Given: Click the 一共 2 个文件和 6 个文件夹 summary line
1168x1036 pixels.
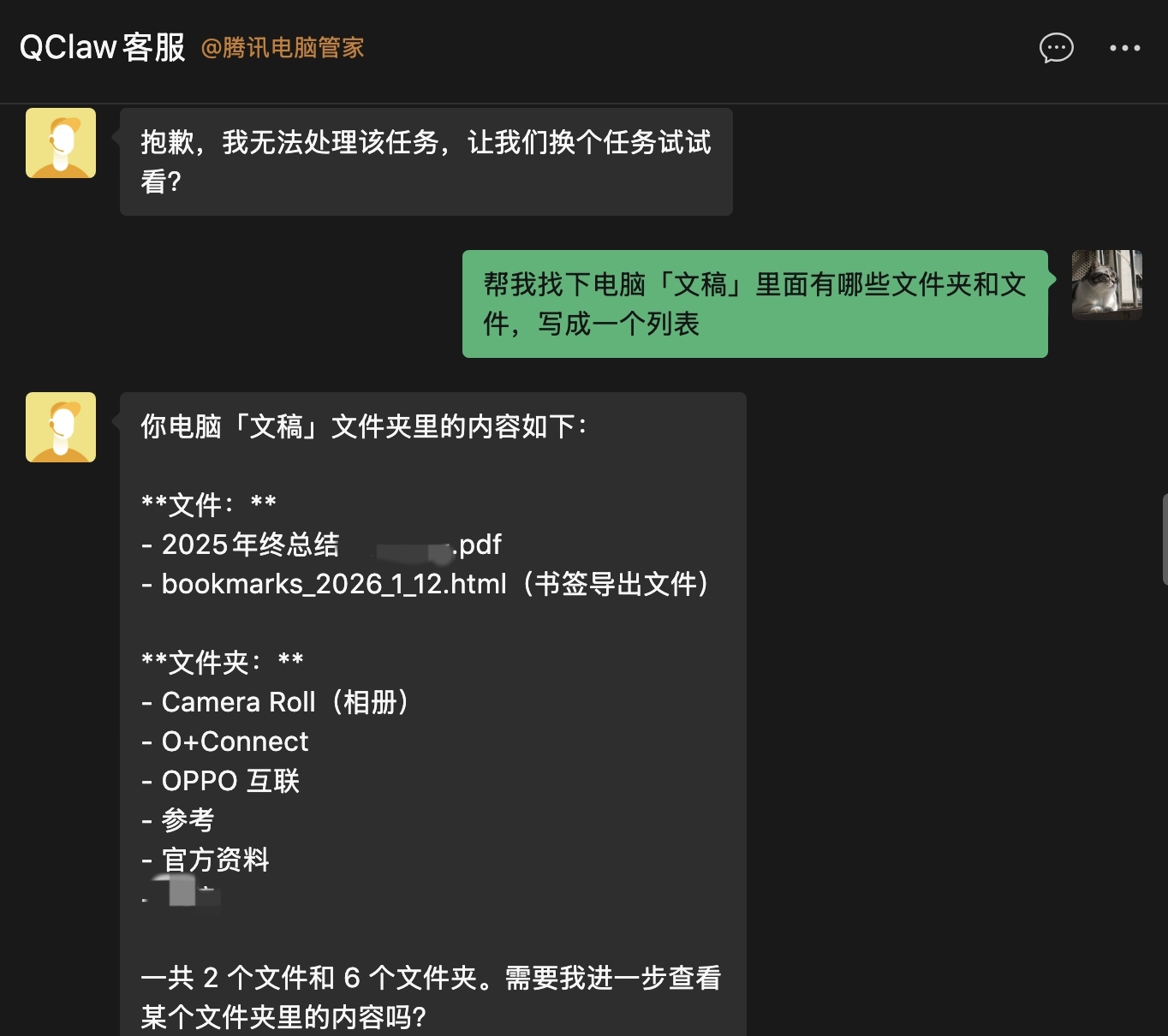Looking at the screenshot, I should coord(431,978).
